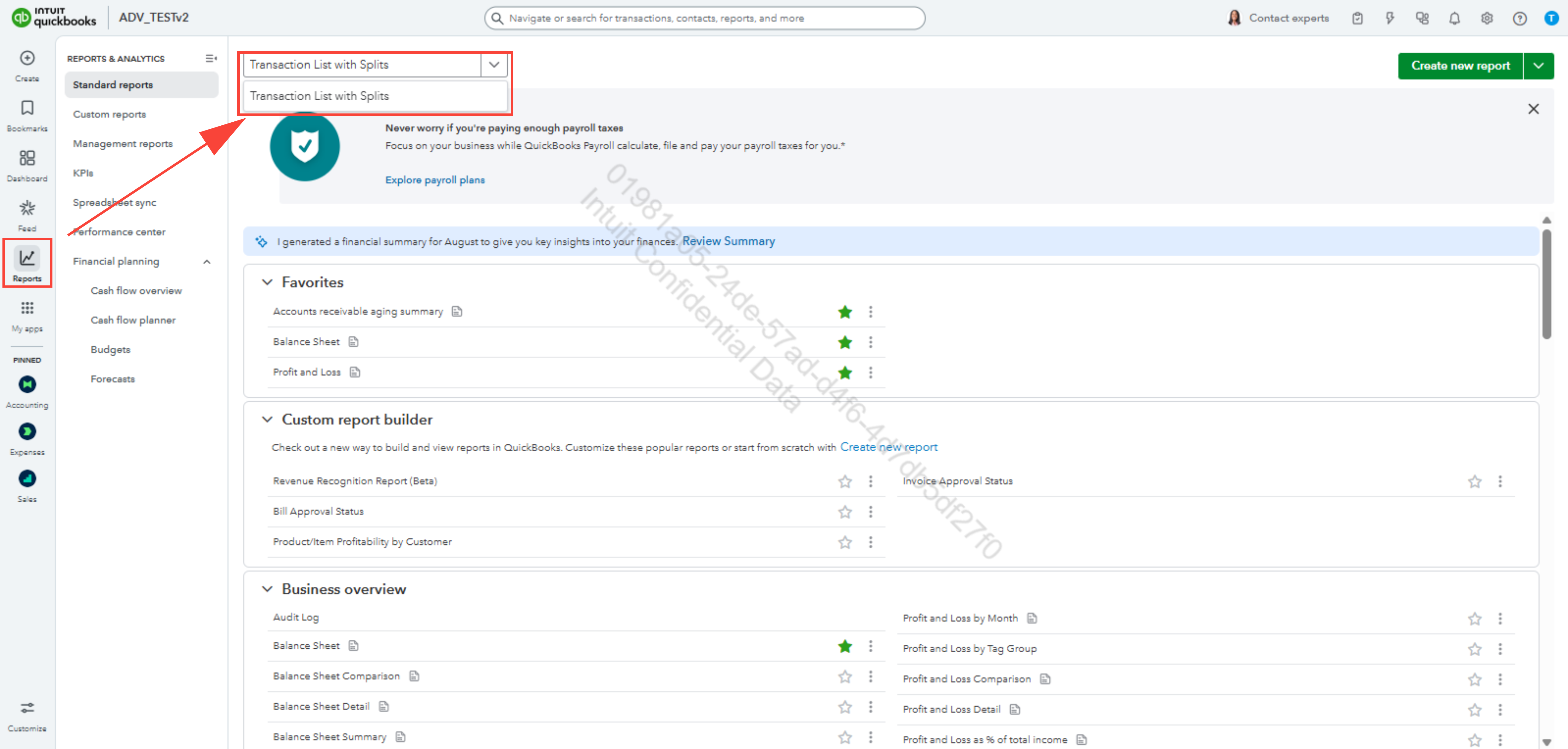Viewport: 1568px width, 749px height.
Task: Click the Create new report button
Action: [x=1460, y=66]
